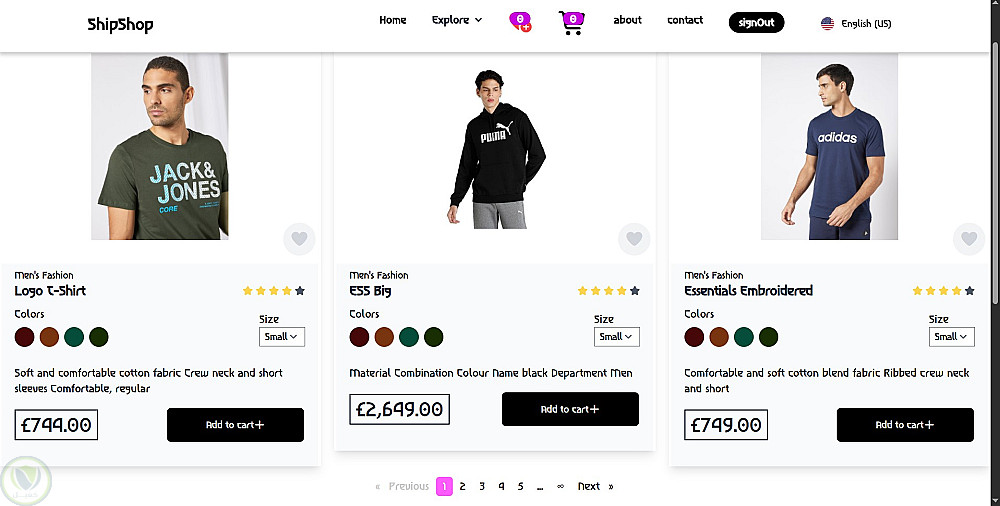Image resolution: width=1000 pixels, height=506 pixels.
Task: Select dark green color for Essentials Embroidered
Action: coord(768,337)
